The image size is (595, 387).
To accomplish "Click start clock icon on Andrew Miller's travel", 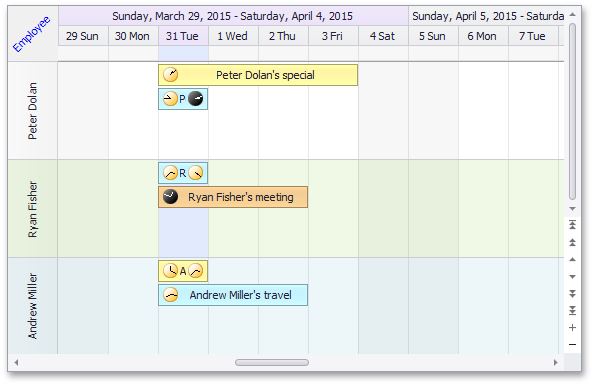I will click(170, 295).
